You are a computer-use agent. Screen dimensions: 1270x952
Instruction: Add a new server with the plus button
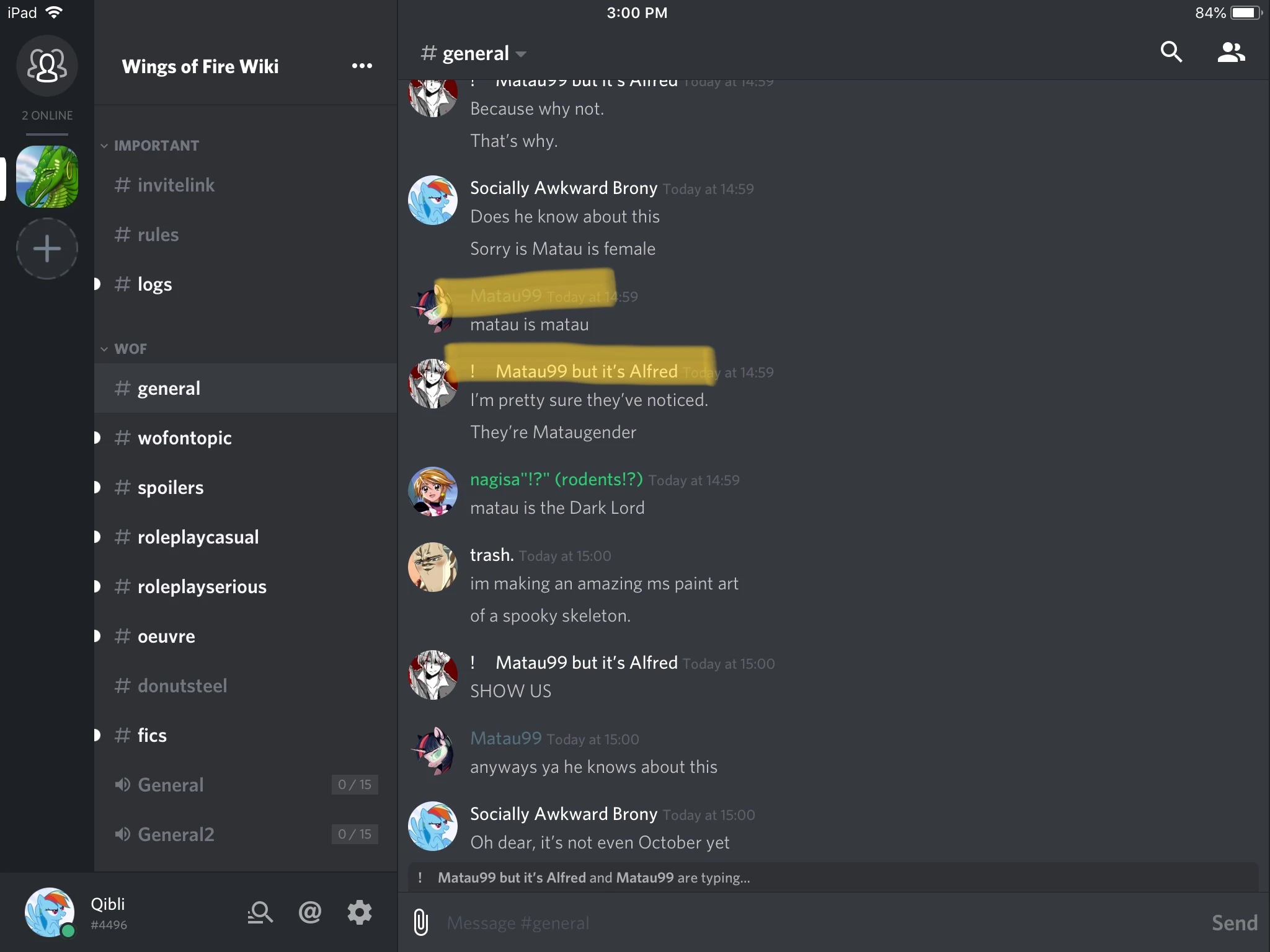coord(47,249)
